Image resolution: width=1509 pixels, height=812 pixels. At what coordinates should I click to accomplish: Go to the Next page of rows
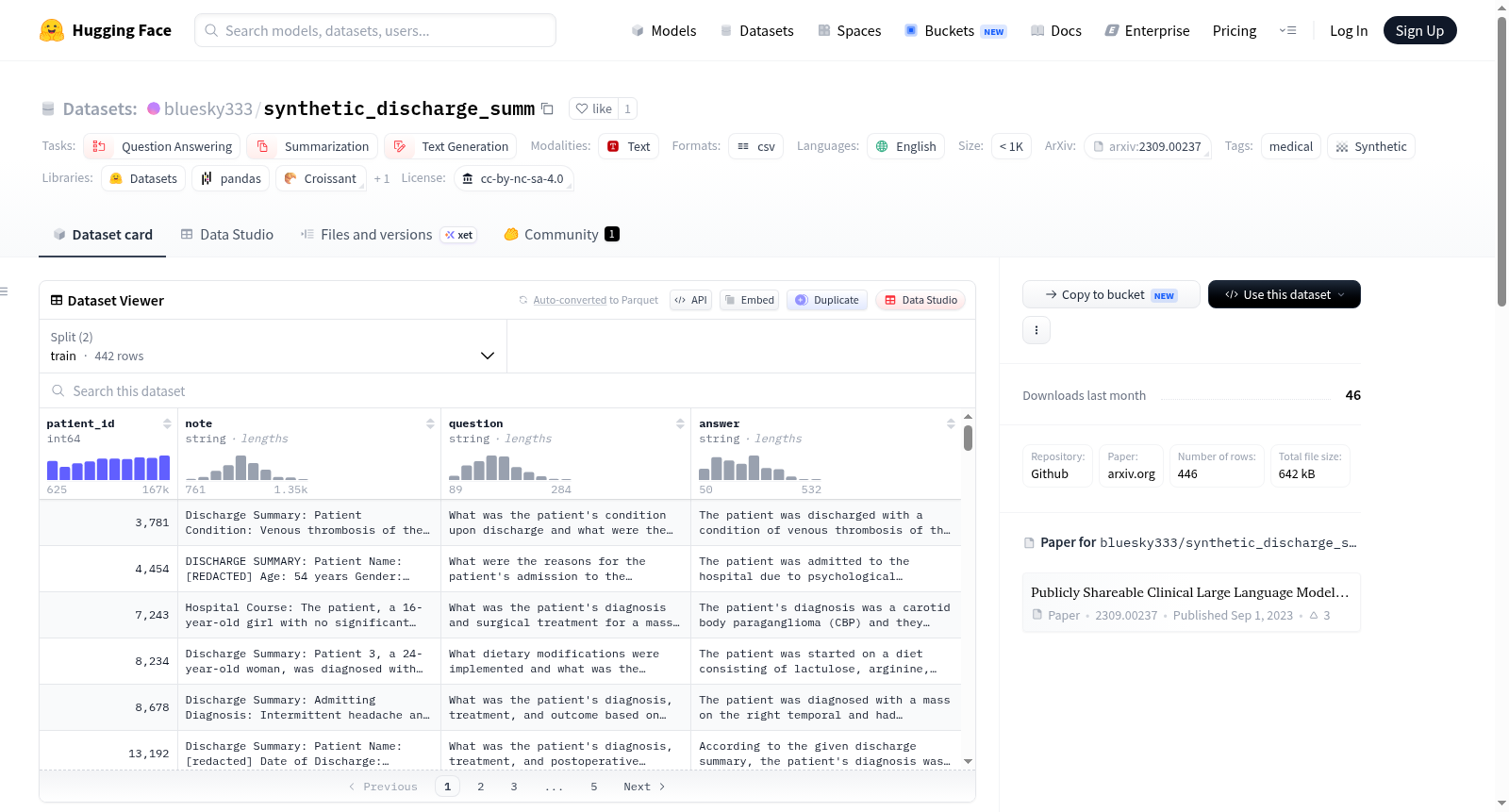(x=644, y=787)
